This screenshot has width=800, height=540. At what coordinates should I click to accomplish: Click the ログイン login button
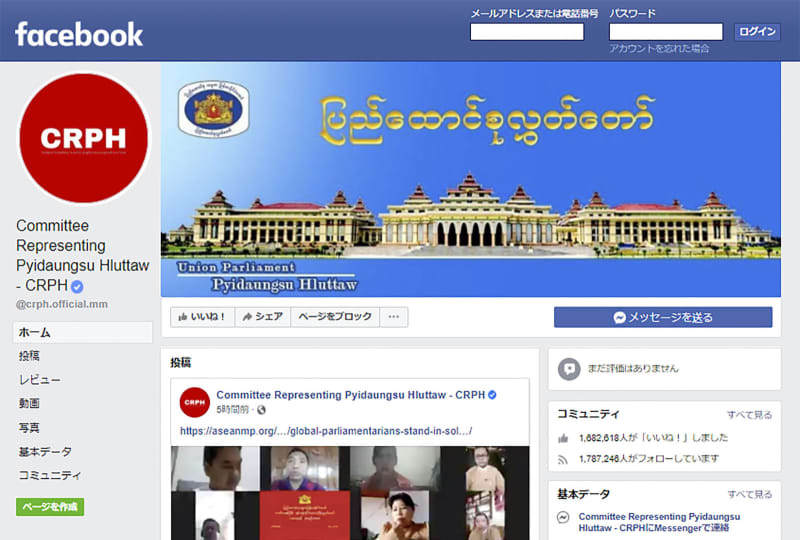(x=757, y=32)
